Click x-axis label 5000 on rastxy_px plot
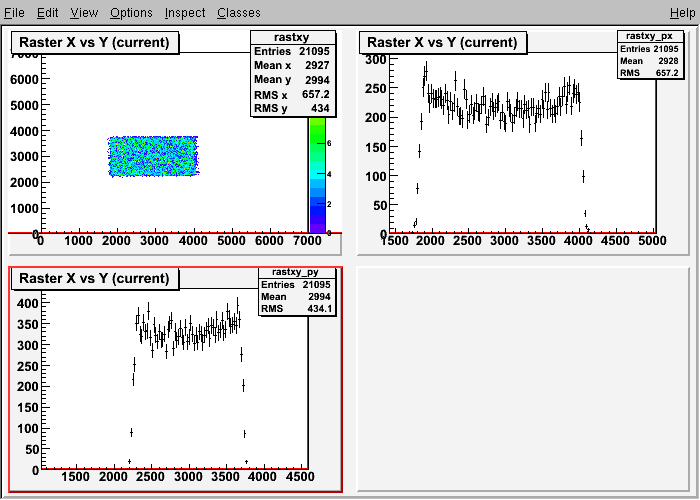This screenshot has height=500, width=700. point(652,241)
